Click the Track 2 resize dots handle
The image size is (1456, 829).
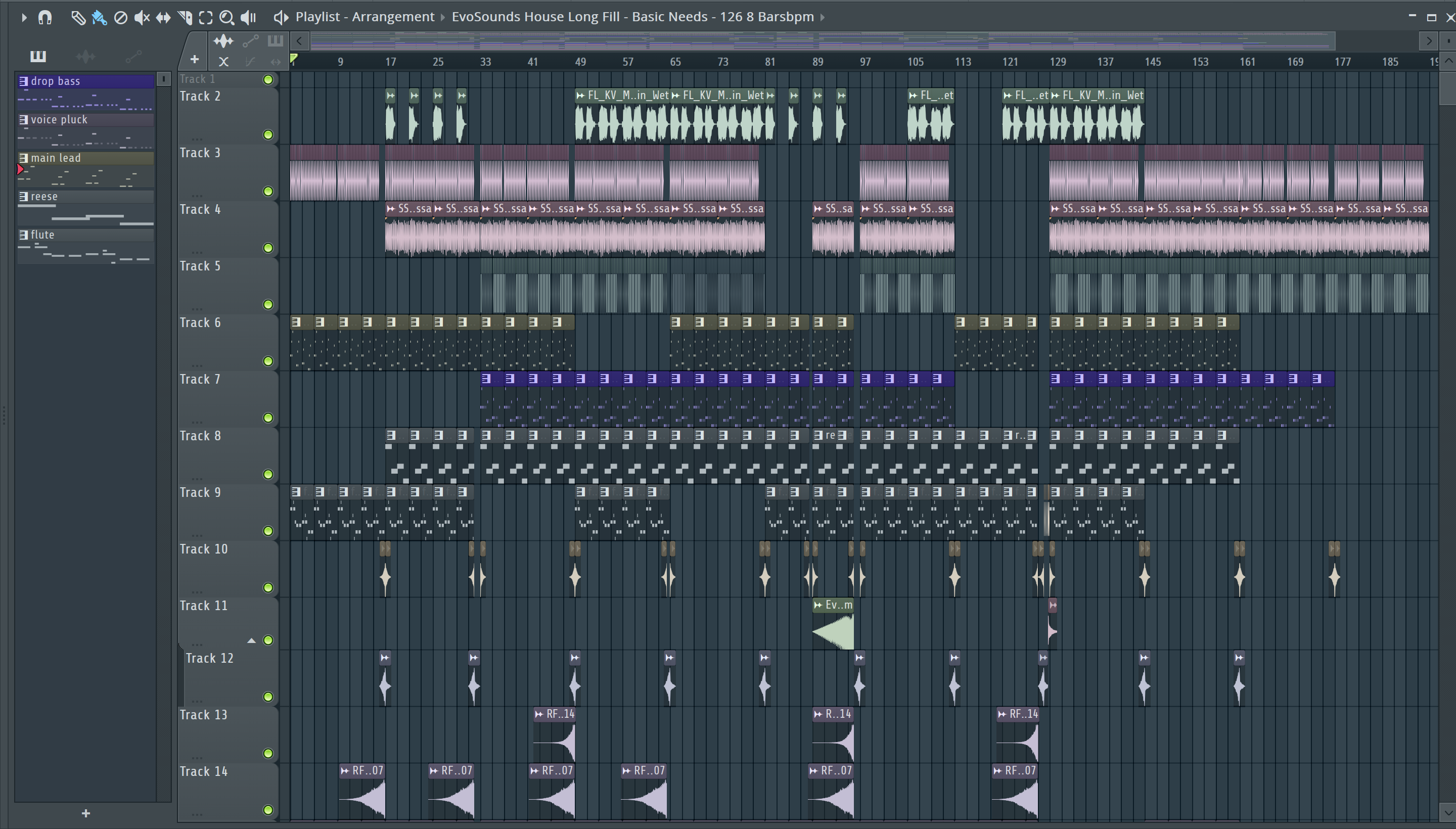pyautogui.click(x=197, y=139)
